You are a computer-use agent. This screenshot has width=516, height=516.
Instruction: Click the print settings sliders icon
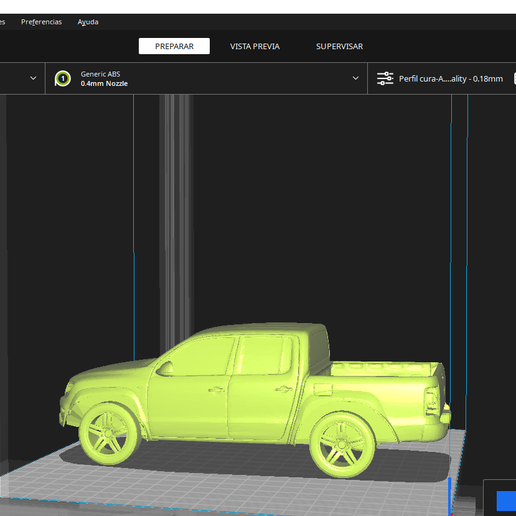point(385,79)
